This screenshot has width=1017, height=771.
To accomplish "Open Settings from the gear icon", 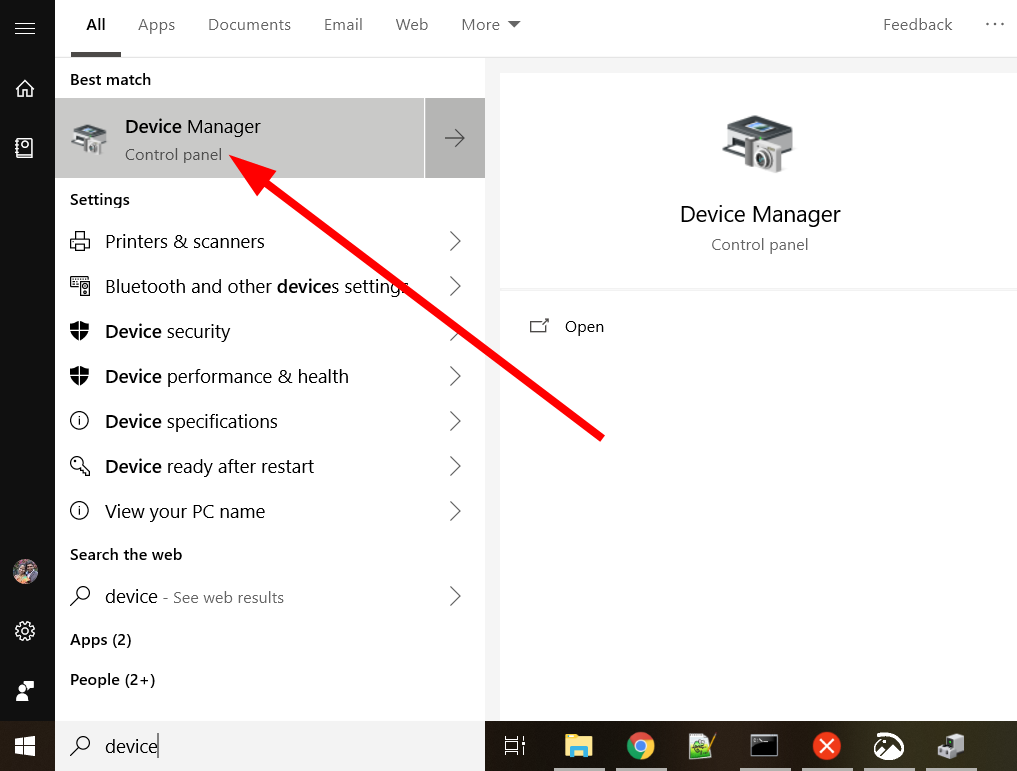I will point(27,631).
